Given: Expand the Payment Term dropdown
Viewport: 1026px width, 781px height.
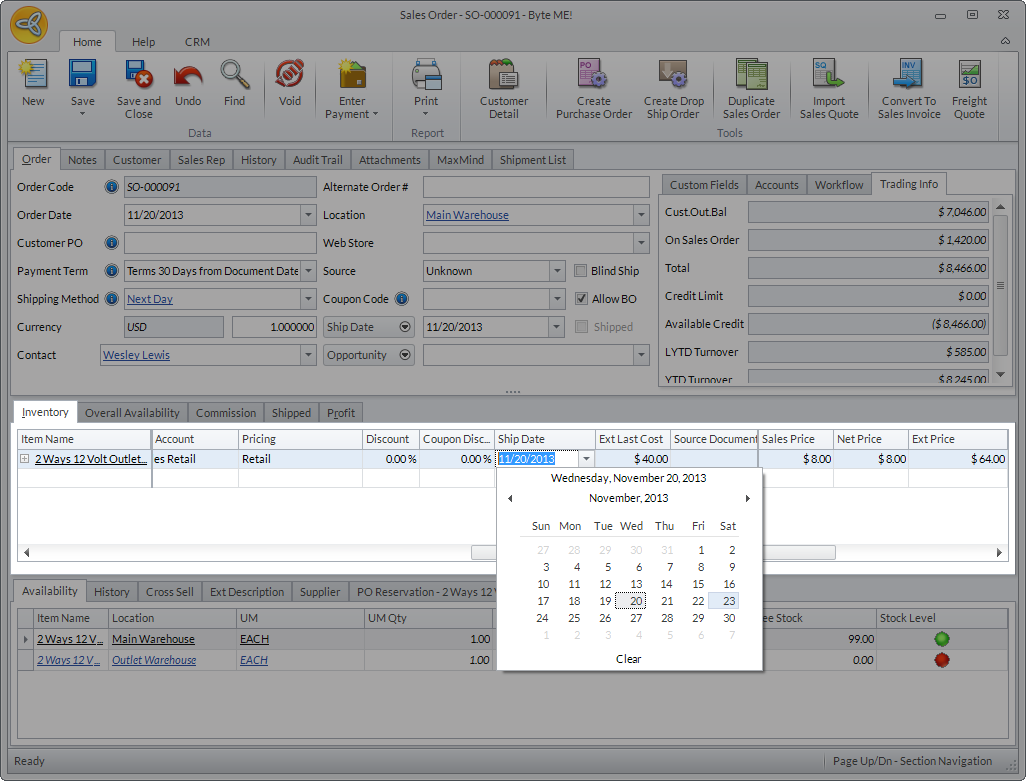Looking at the screenshot, I should (308, 271).
